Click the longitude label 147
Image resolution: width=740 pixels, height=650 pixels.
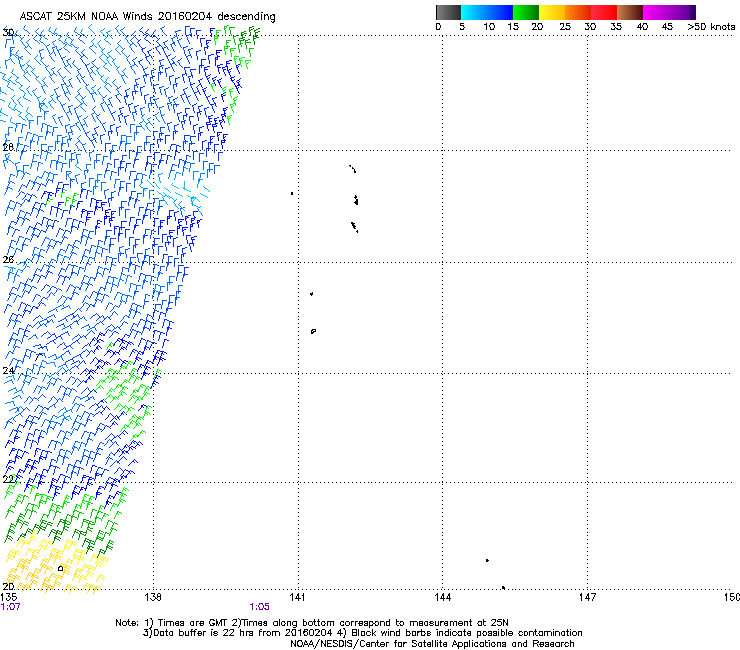[587, 597]
